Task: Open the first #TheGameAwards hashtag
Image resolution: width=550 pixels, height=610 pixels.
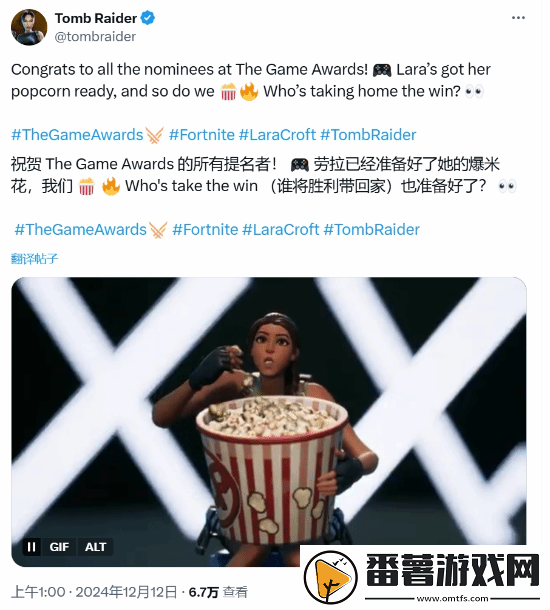Action: pyautogui.click(x=77, y=135)
